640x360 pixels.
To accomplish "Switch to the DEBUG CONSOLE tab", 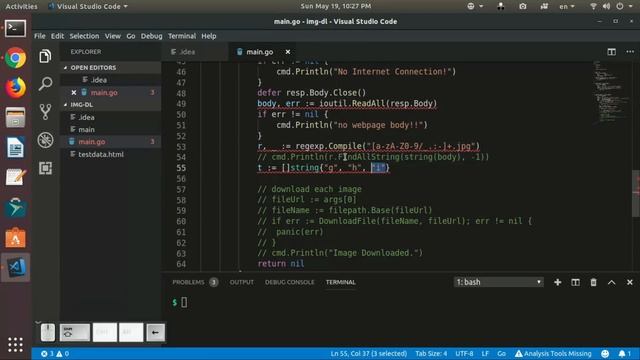I will pos(289,282).
